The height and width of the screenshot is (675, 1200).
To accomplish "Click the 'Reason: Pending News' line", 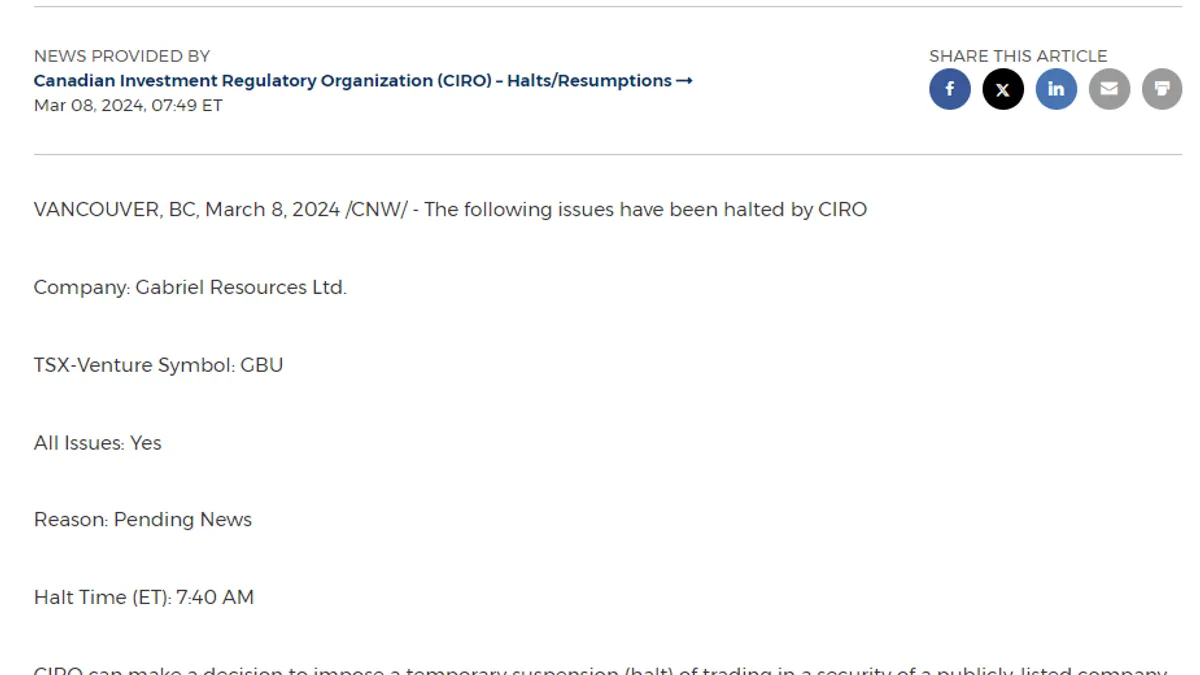I will [143, 520].
